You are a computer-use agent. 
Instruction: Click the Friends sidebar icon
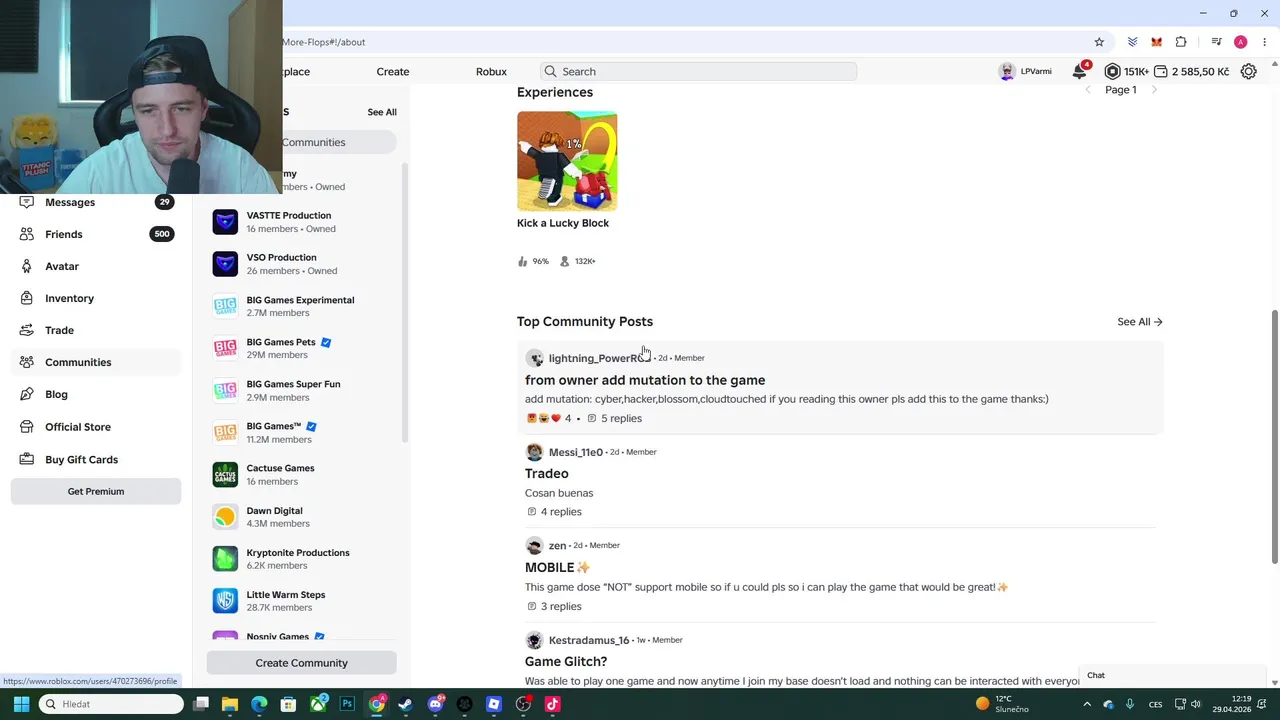26,234
